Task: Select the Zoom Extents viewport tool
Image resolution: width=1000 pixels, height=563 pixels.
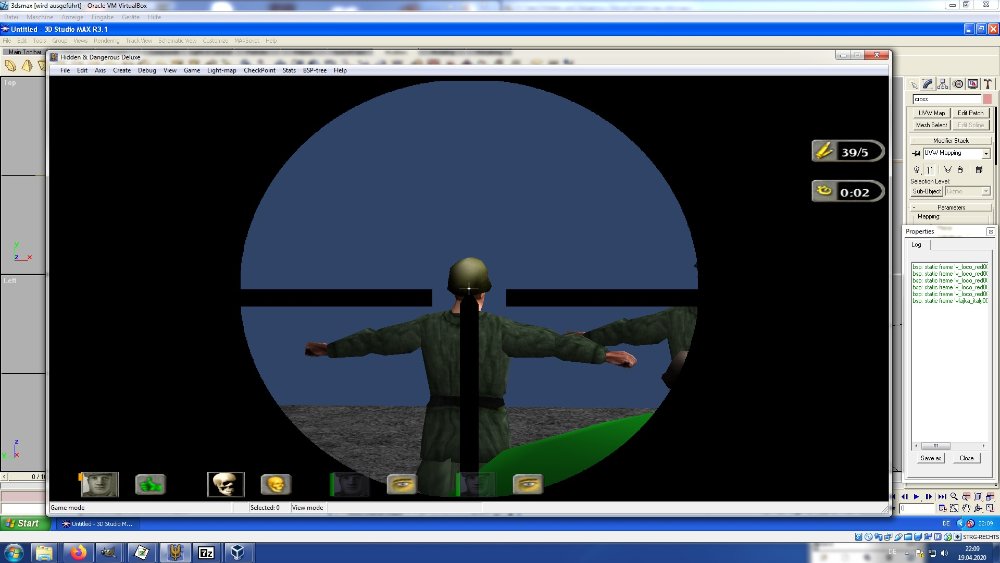Action: (x=978, y=497)
